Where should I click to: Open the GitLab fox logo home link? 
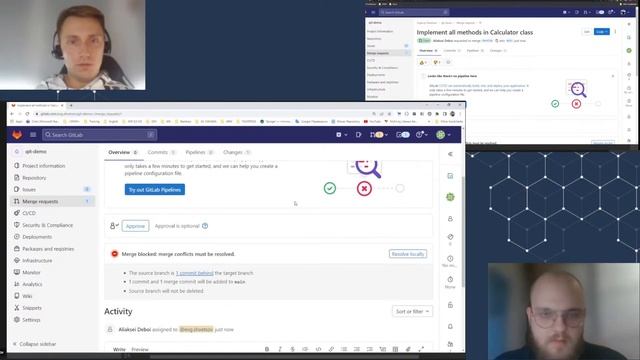17,134
